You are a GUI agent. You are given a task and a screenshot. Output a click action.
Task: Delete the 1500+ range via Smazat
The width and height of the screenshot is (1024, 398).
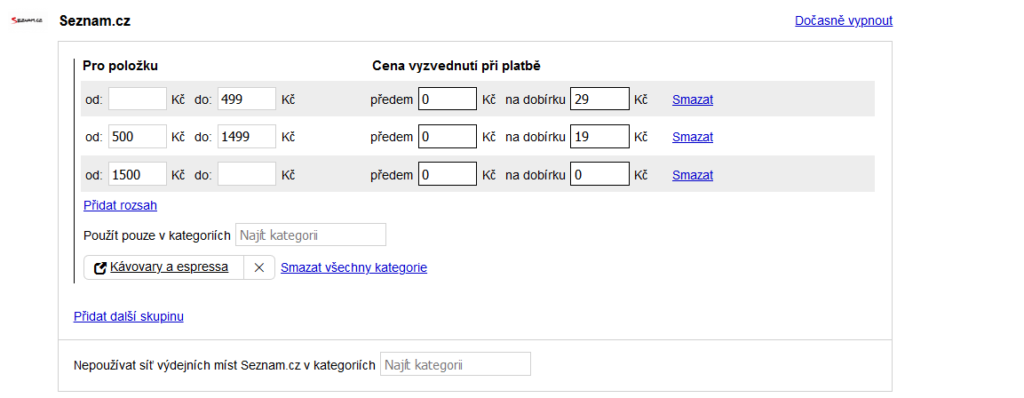pyautogui.click(x=692, y=175)
